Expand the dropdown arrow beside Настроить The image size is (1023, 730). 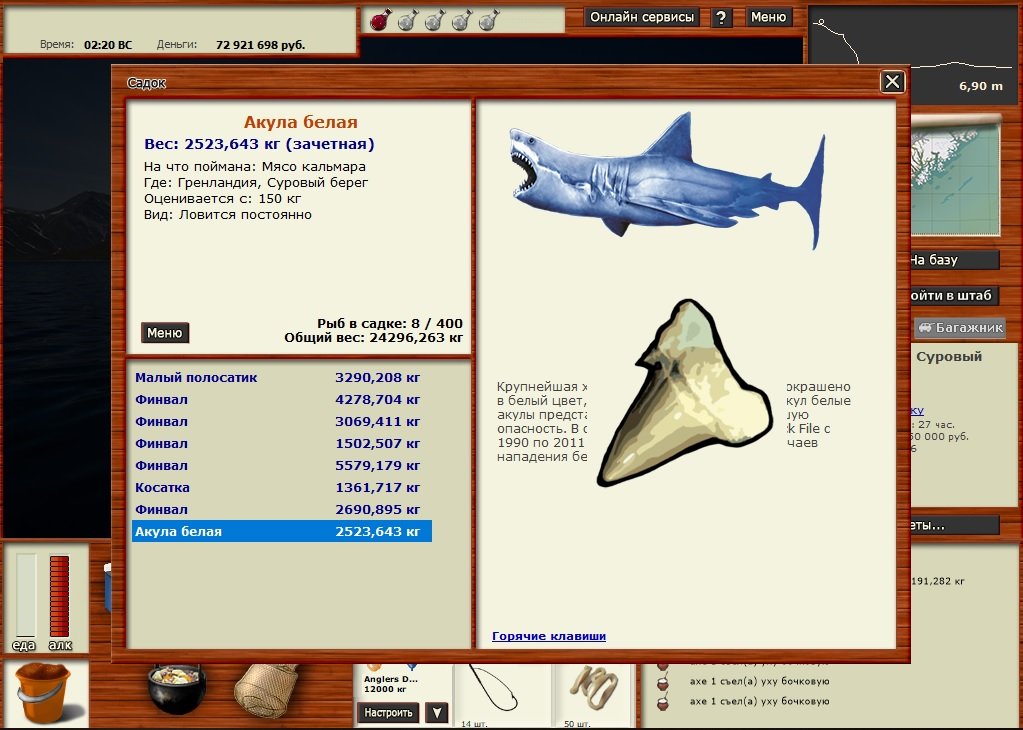[x=436, y=712]
